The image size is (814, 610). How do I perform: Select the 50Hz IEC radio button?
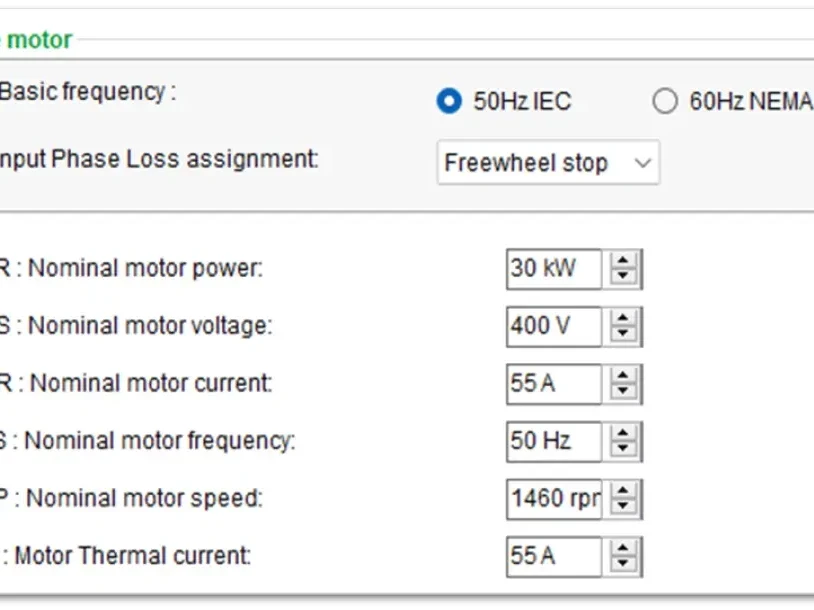[450, 101]
